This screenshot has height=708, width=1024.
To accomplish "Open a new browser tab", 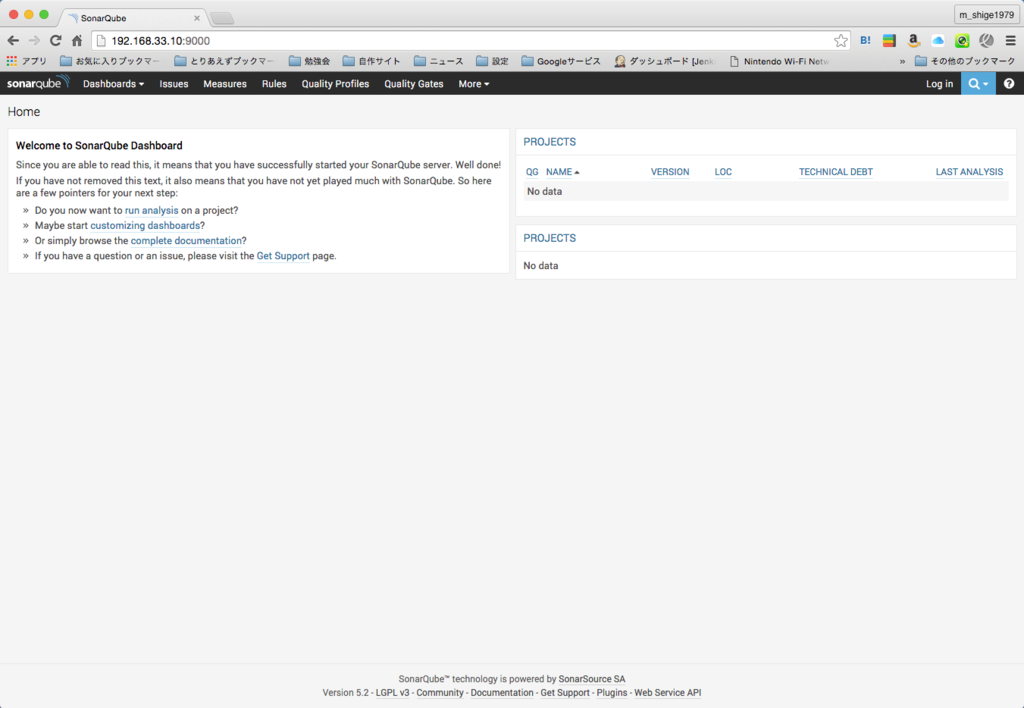I will pyautogui.click(x=222, y=18).
